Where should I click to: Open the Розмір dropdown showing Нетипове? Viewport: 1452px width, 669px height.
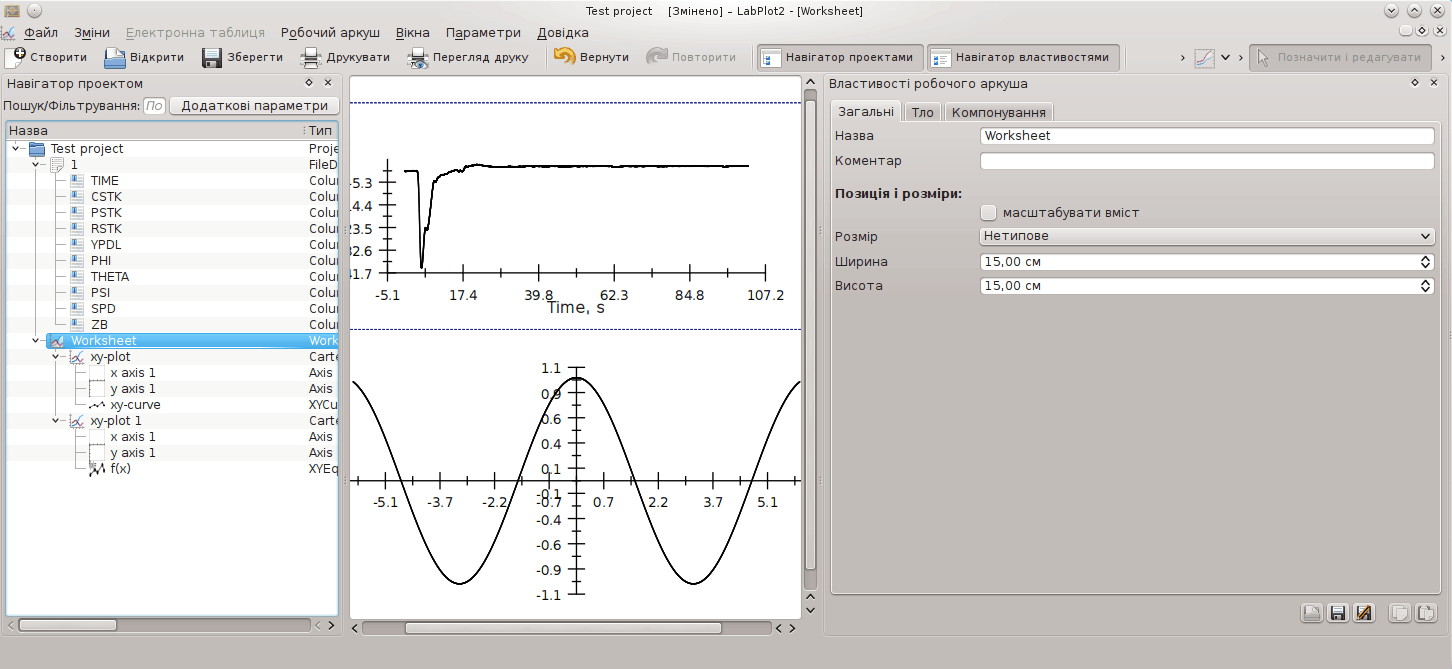1207,236
